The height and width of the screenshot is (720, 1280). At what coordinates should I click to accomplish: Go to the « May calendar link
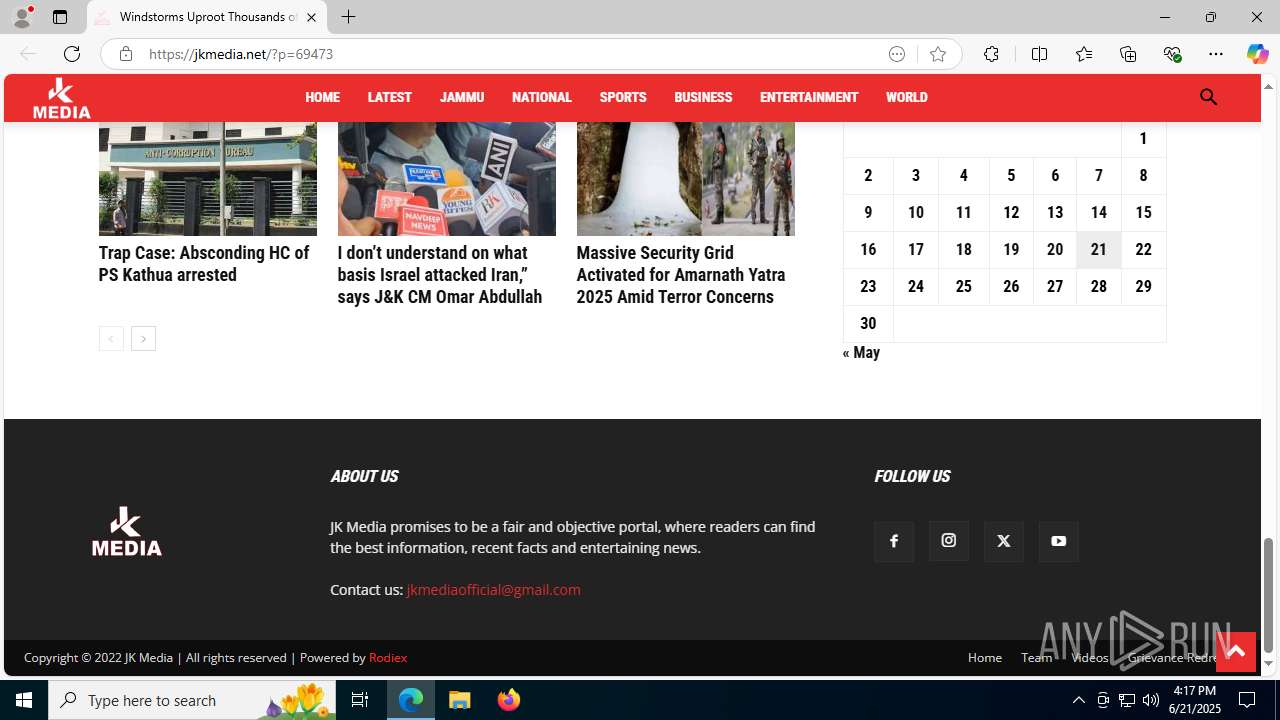pos(861,353)
